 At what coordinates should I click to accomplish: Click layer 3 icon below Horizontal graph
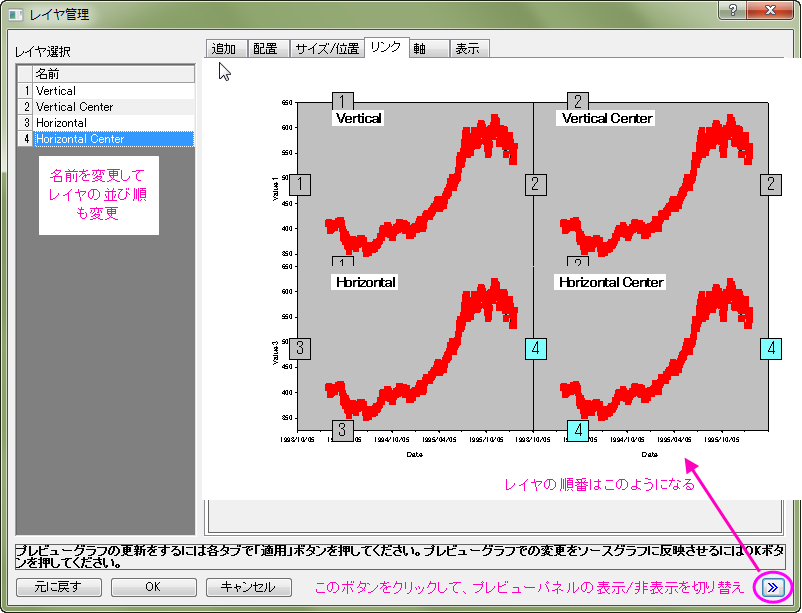click(x=343, y=430)
